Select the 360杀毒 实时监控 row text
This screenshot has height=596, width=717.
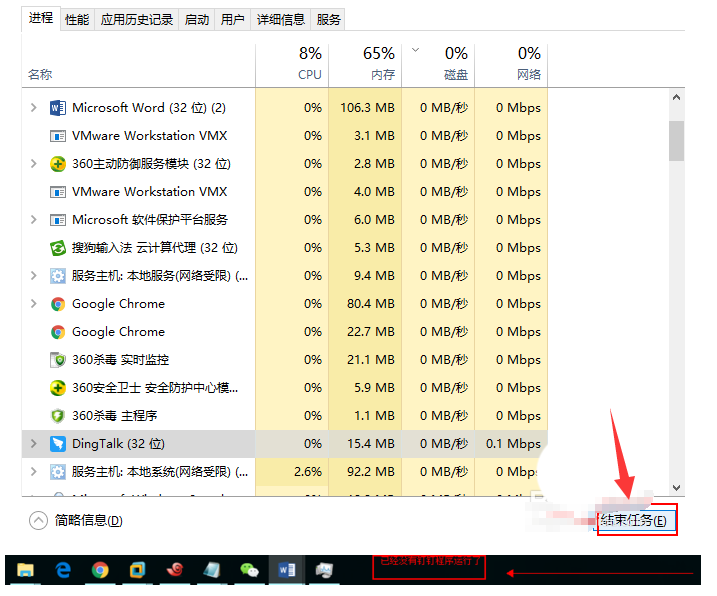pos(120,360)
